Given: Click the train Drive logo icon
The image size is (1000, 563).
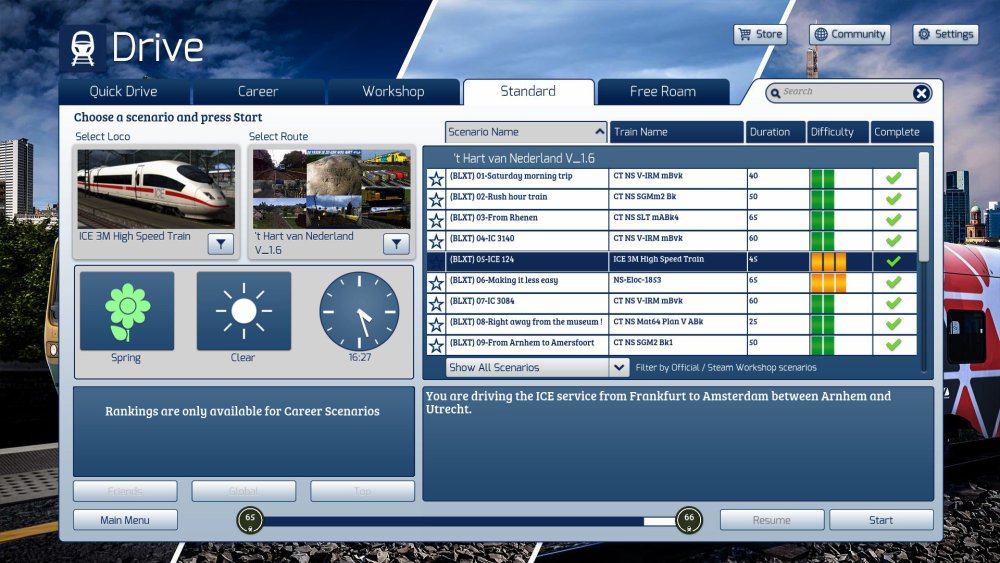Looking at the screenshot, I should 82,49.
